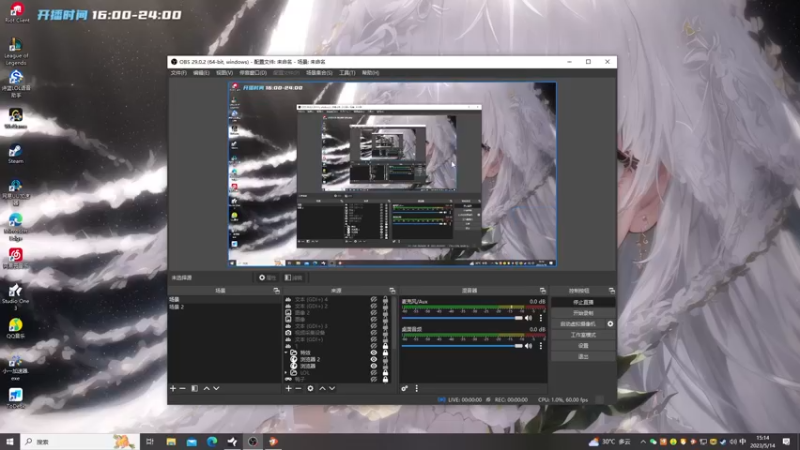Screen dimensions: 800x450
Task: Add a new scene with the plus button
Action: 173,388
